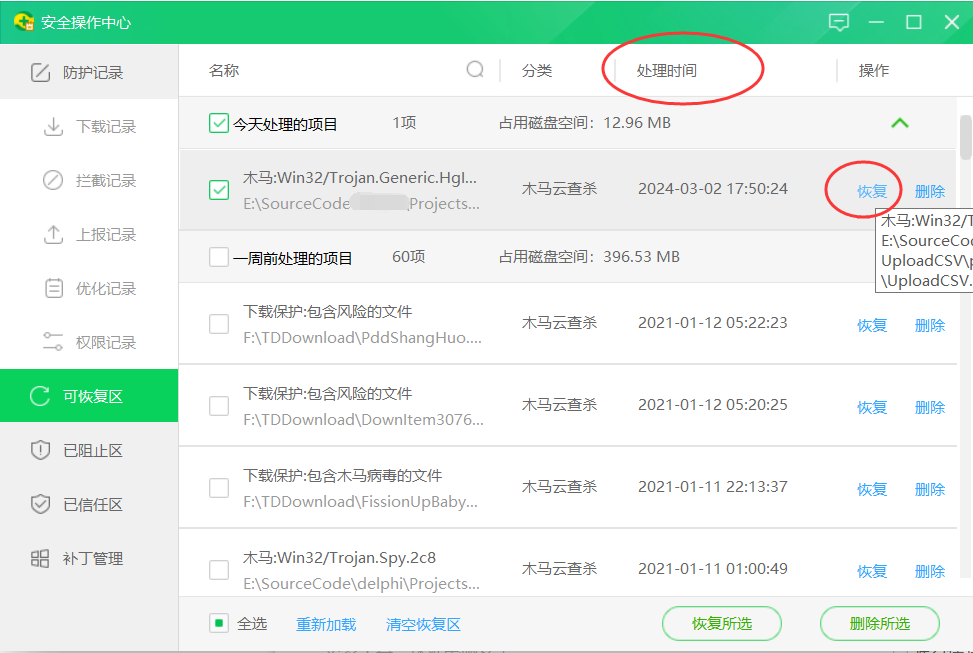Image resolution: width=973 pixels, height=653 pixels.
Task: Open 拦截记录 intercept records
Action: pyautogui.click(x=105, y=181)
